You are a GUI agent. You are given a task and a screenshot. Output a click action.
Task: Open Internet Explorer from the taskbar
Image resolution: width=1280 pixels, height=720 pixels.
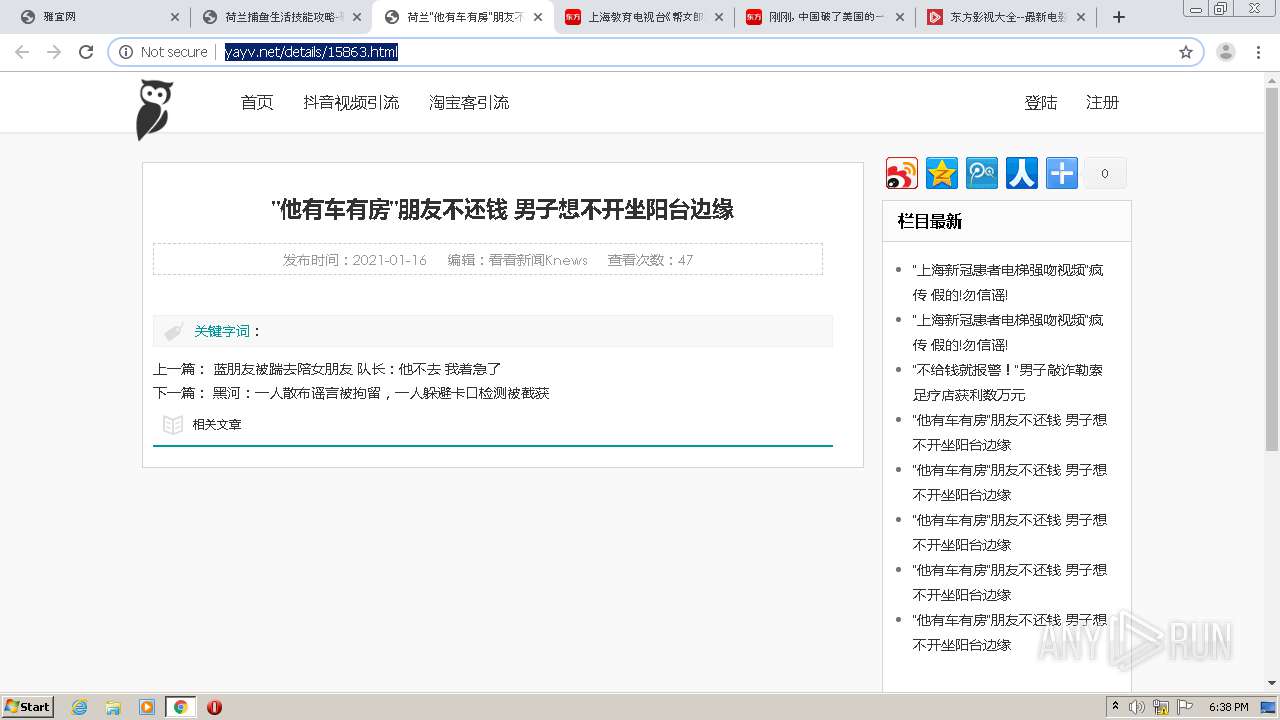click(x=79, y=707)
